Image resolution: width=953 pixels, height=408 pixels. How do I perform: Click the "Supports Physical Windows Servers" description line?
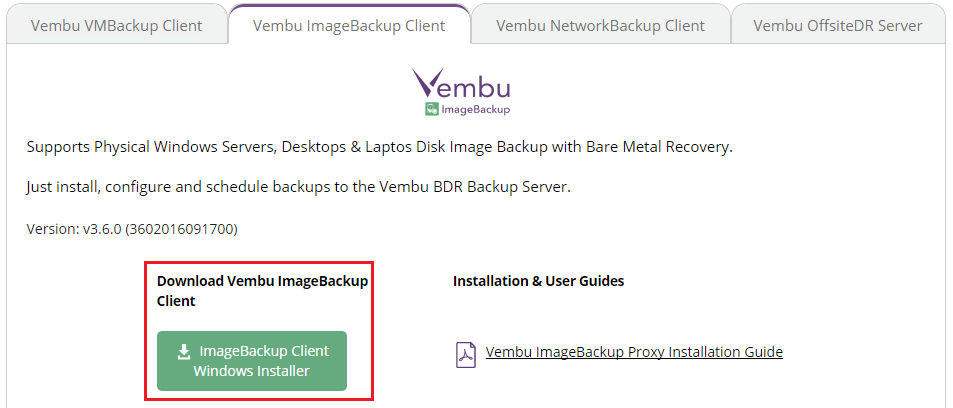click(x=379, y=147)
